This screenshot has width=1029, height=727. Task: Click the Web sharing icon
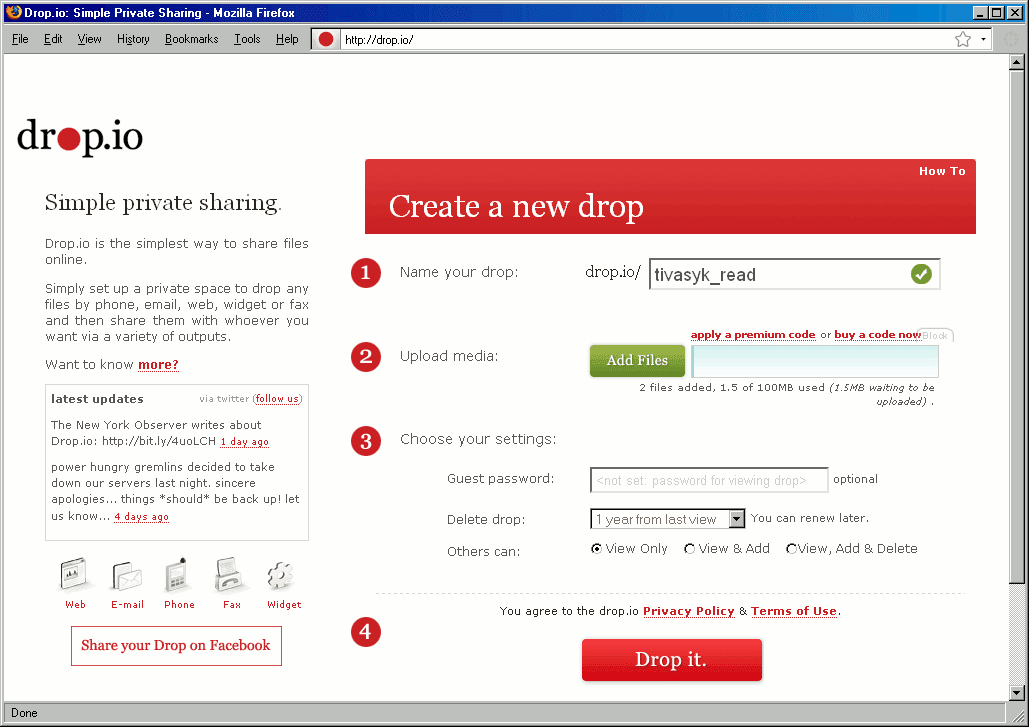[74, 574]
